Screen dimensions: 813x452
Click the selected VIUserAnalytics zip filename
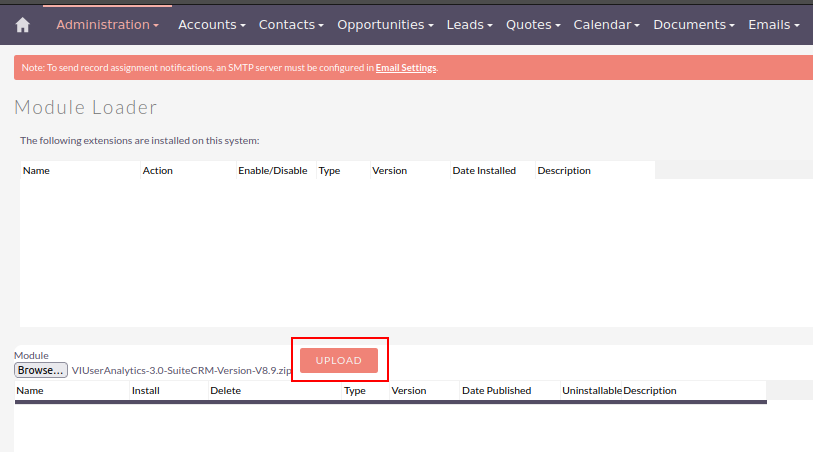tap(181, 370)
